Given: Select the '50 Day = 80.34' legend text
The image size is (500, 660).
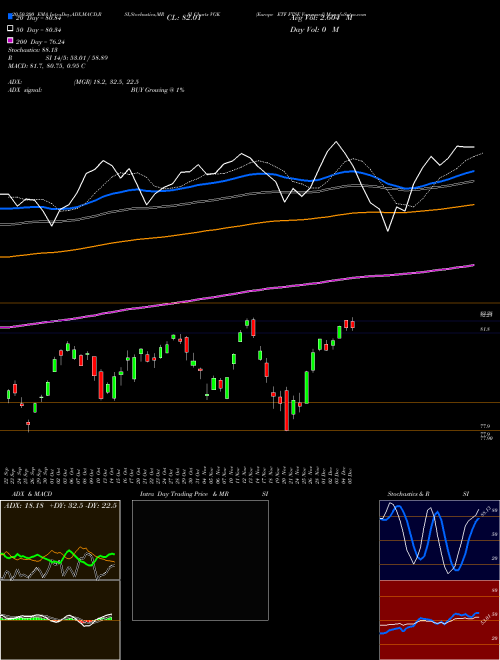Looking at the screenshot, I should 39,30.
